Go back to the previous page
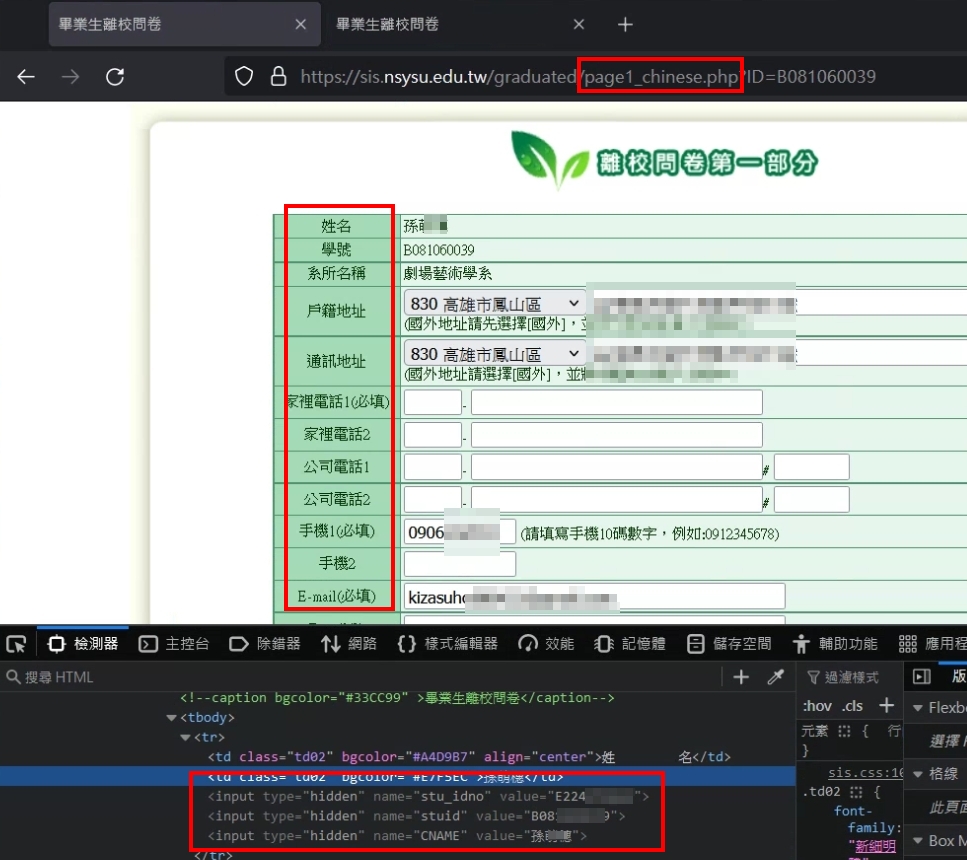The width and height of the screenshot is (967, 860). tap(26, 76)
